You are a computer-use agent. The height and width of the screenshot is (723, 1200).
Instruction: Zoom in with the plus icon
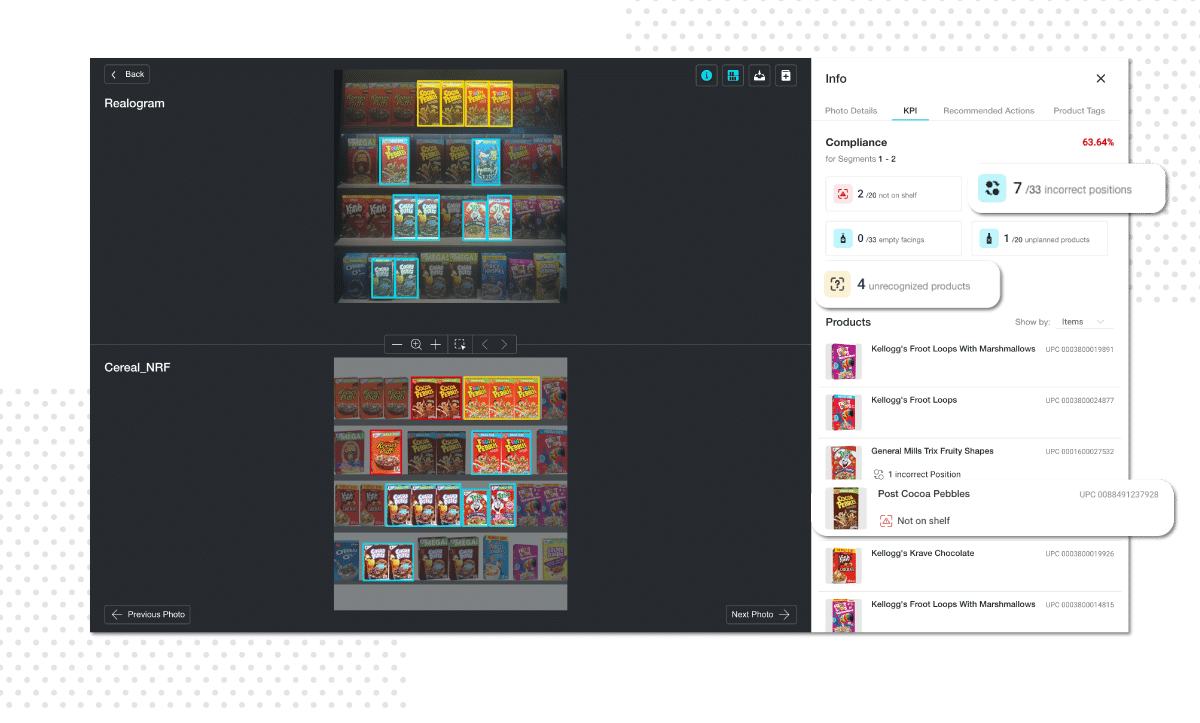pyautogui.click(x=435, y=344)
